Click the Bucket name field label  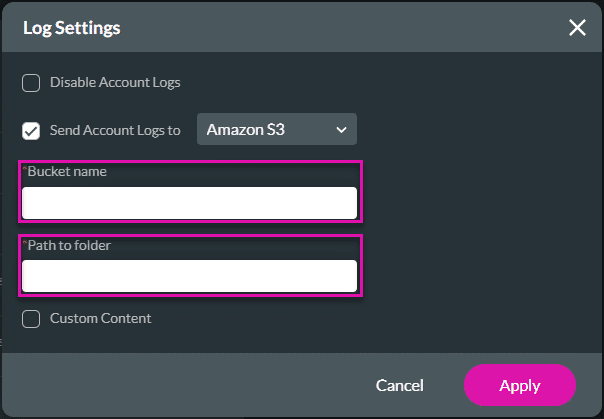(x=67, y=172)
